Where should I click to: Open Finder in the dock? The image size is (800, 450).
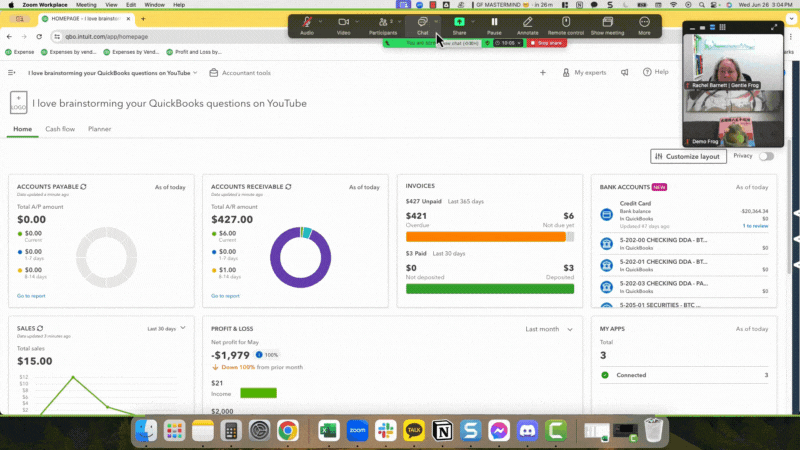coord(146,431)
